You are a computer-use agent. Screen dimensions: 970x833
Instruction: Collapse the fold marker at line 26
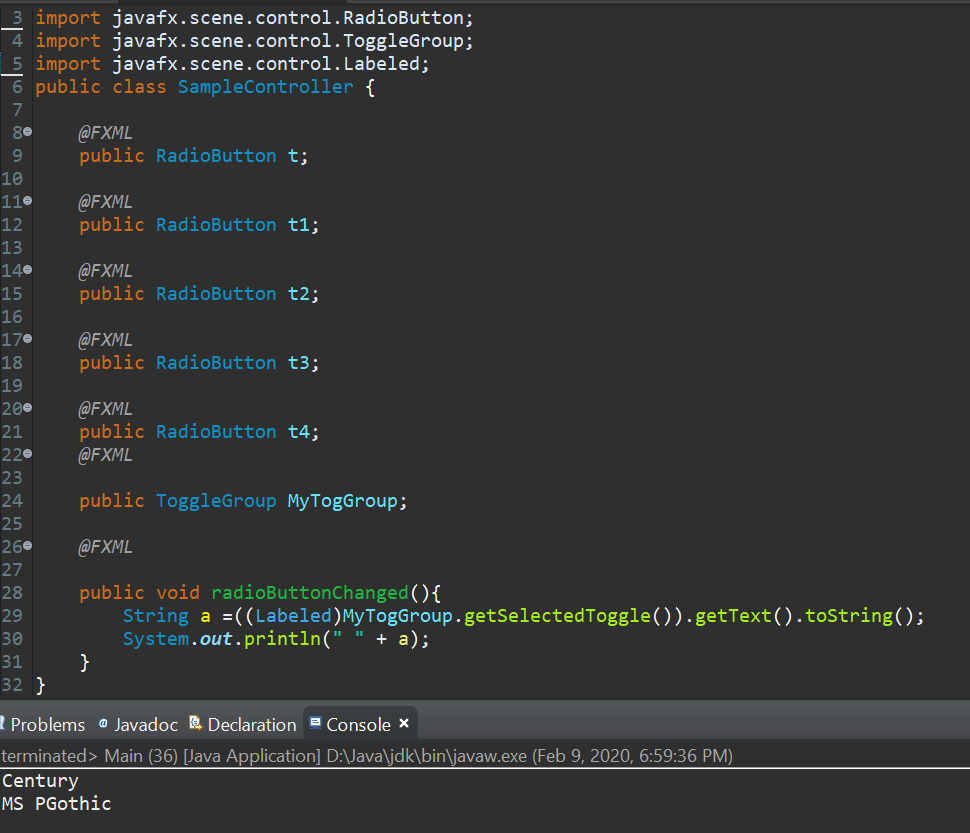point(27,545)
